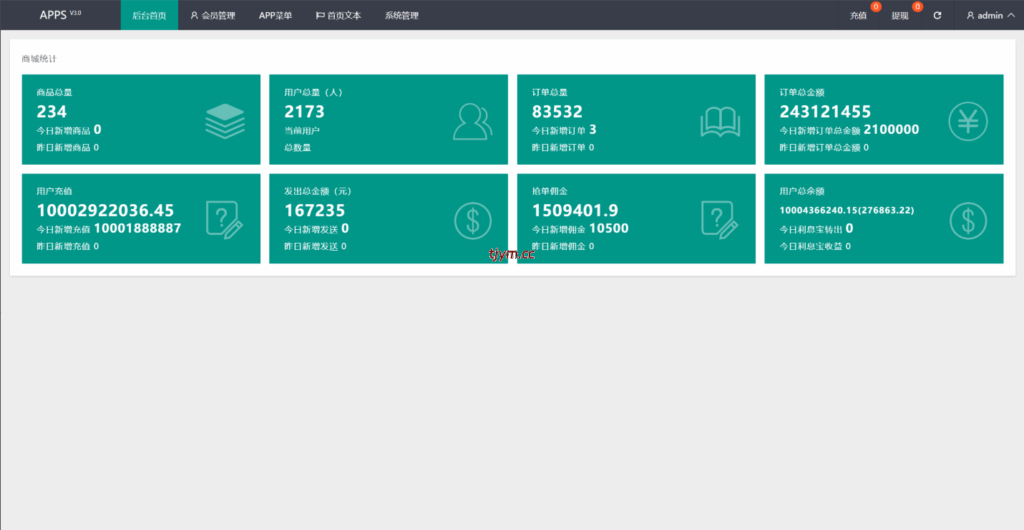Click the APPS V3.0 logo
1024x530 pixels.
(x=60, y=15)
